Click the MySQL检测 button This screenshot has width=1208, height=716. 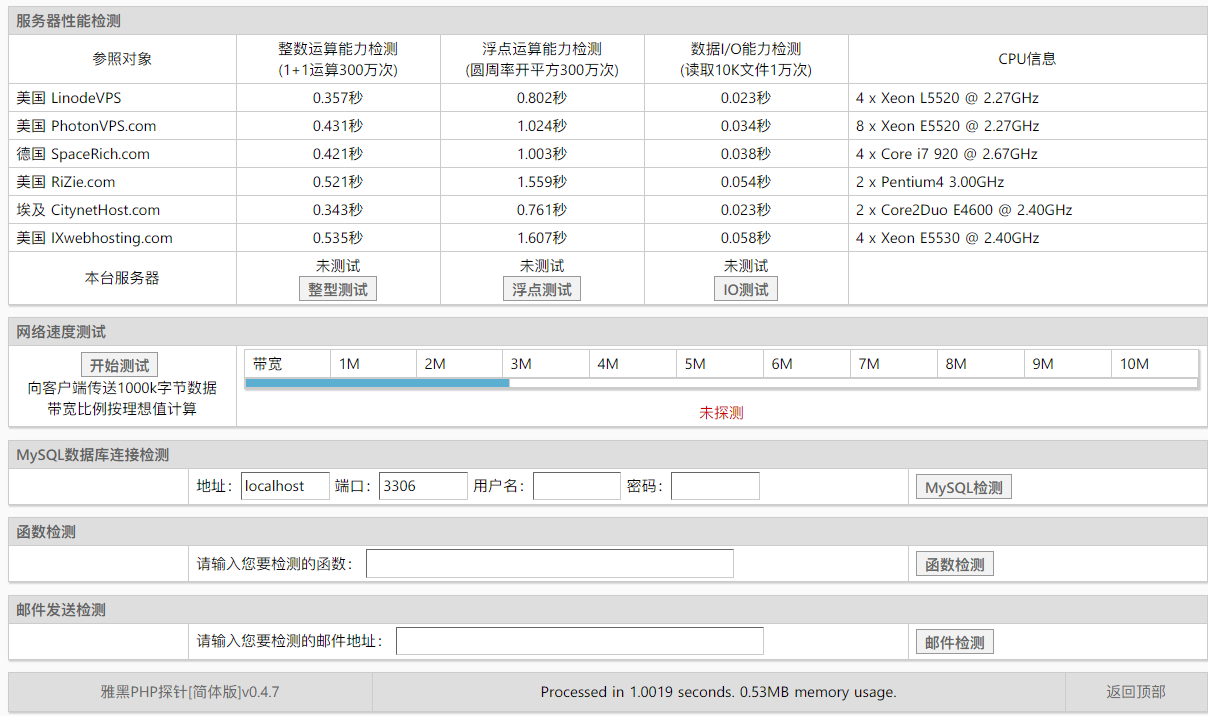pos(963,487)
